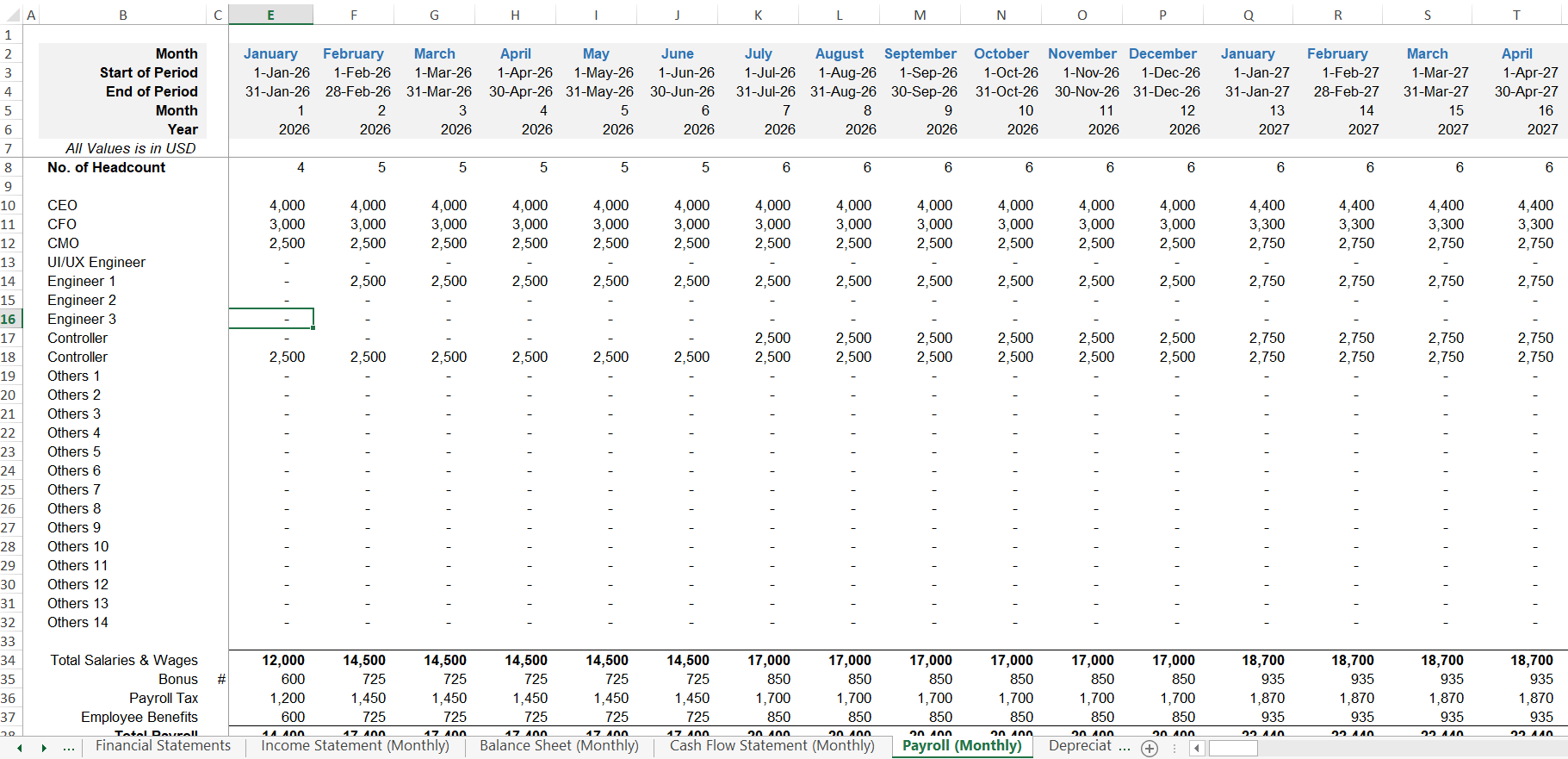The image size is (1568, 759).
Task: Open hidden sheets list via ellipsis
Action: click(69, 749)
